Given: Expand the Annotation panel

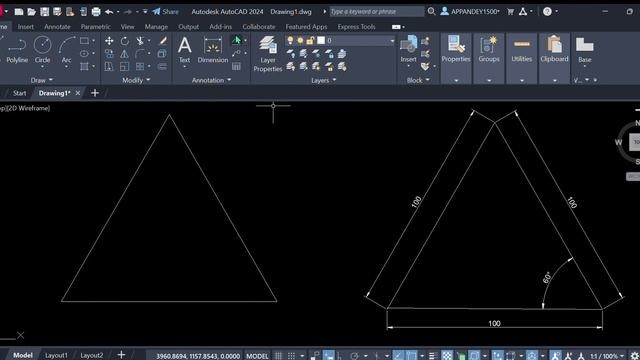Looking at the screenshot, I should 211,80.
